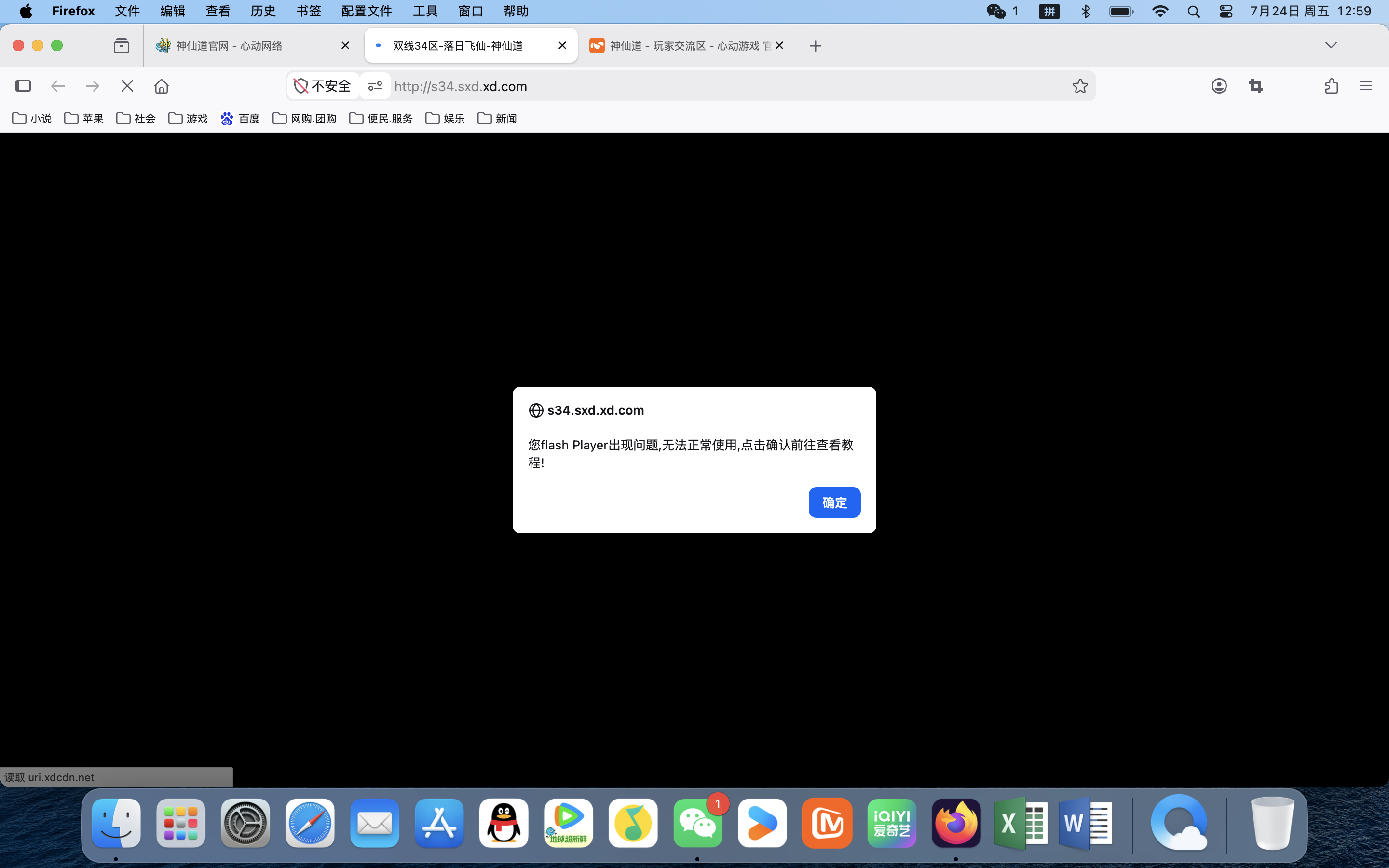Open the Firefox hamburger menu
1389x868 pixels.
(x=1365, y=86)
